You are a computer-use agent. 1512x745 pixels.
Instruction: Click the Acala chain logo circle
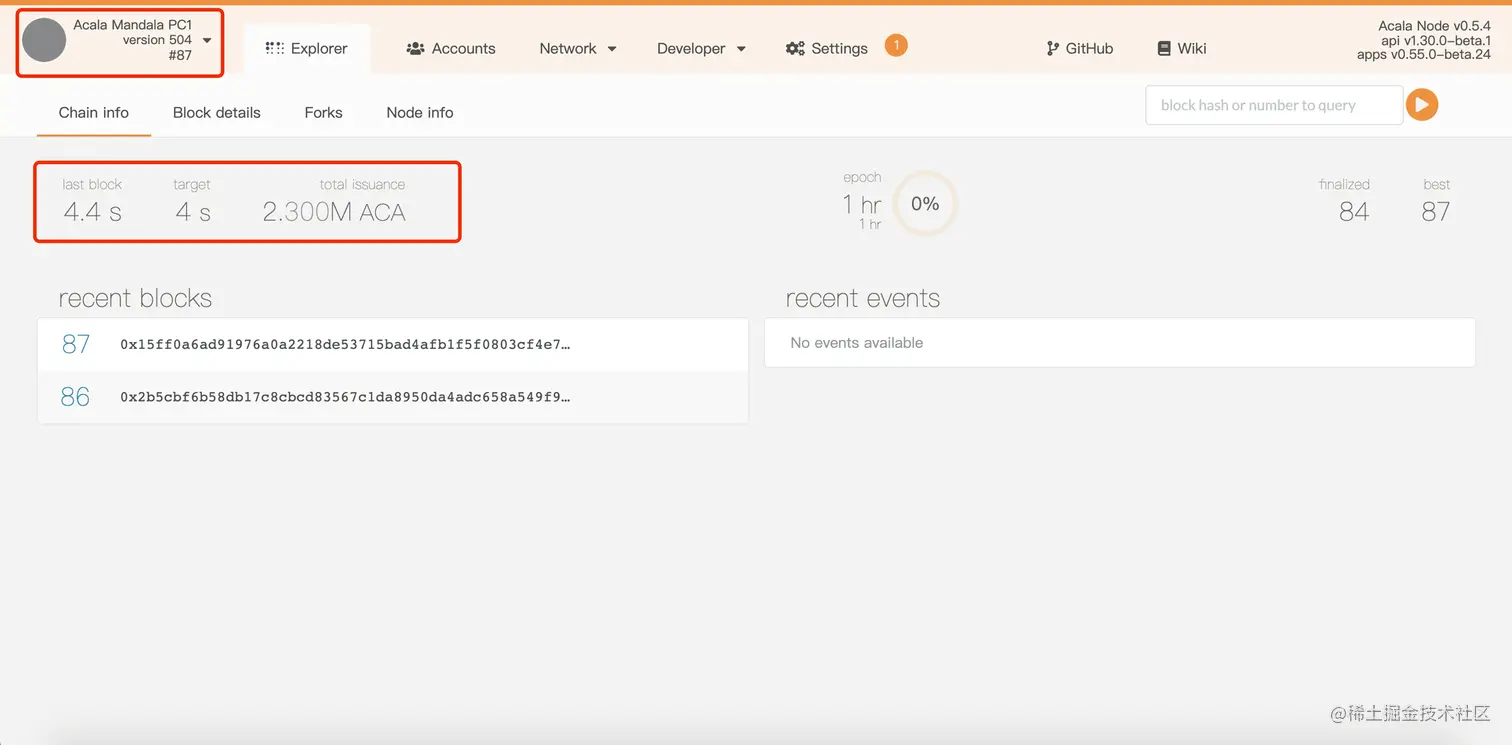pos(44,40)
